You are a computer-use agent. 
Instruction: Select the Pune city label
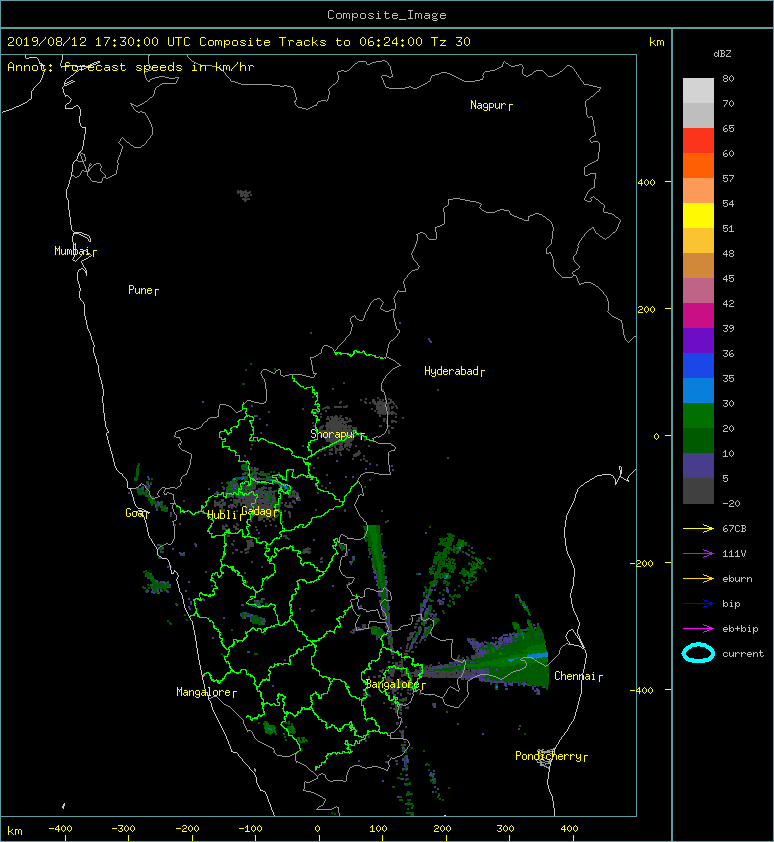tap(140, 290)
